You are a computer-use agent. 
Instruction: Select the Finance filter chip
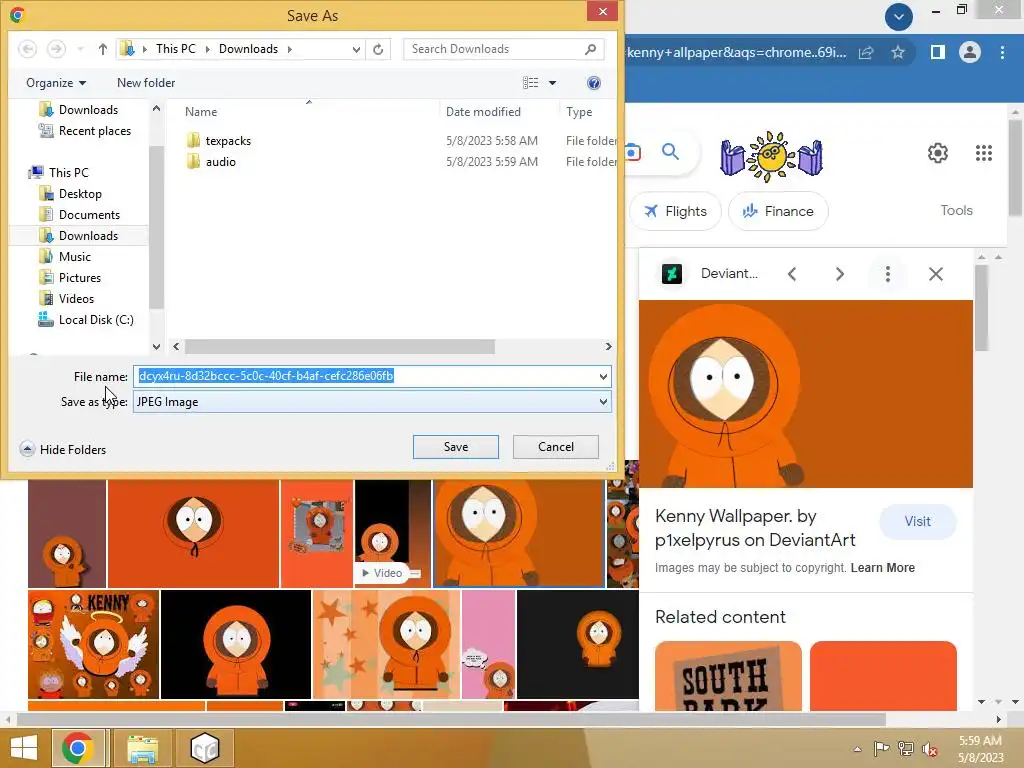pyautogui.click(x=778, y=211)
